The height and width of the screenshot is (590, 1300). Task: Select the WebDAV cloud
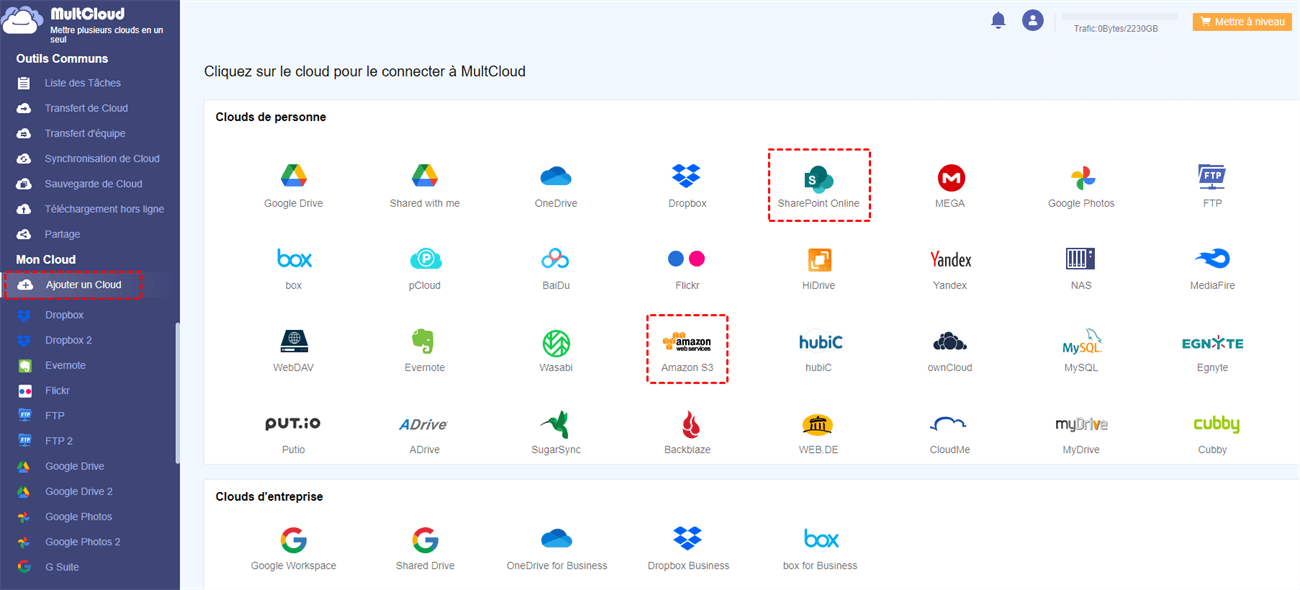[294, 350]
